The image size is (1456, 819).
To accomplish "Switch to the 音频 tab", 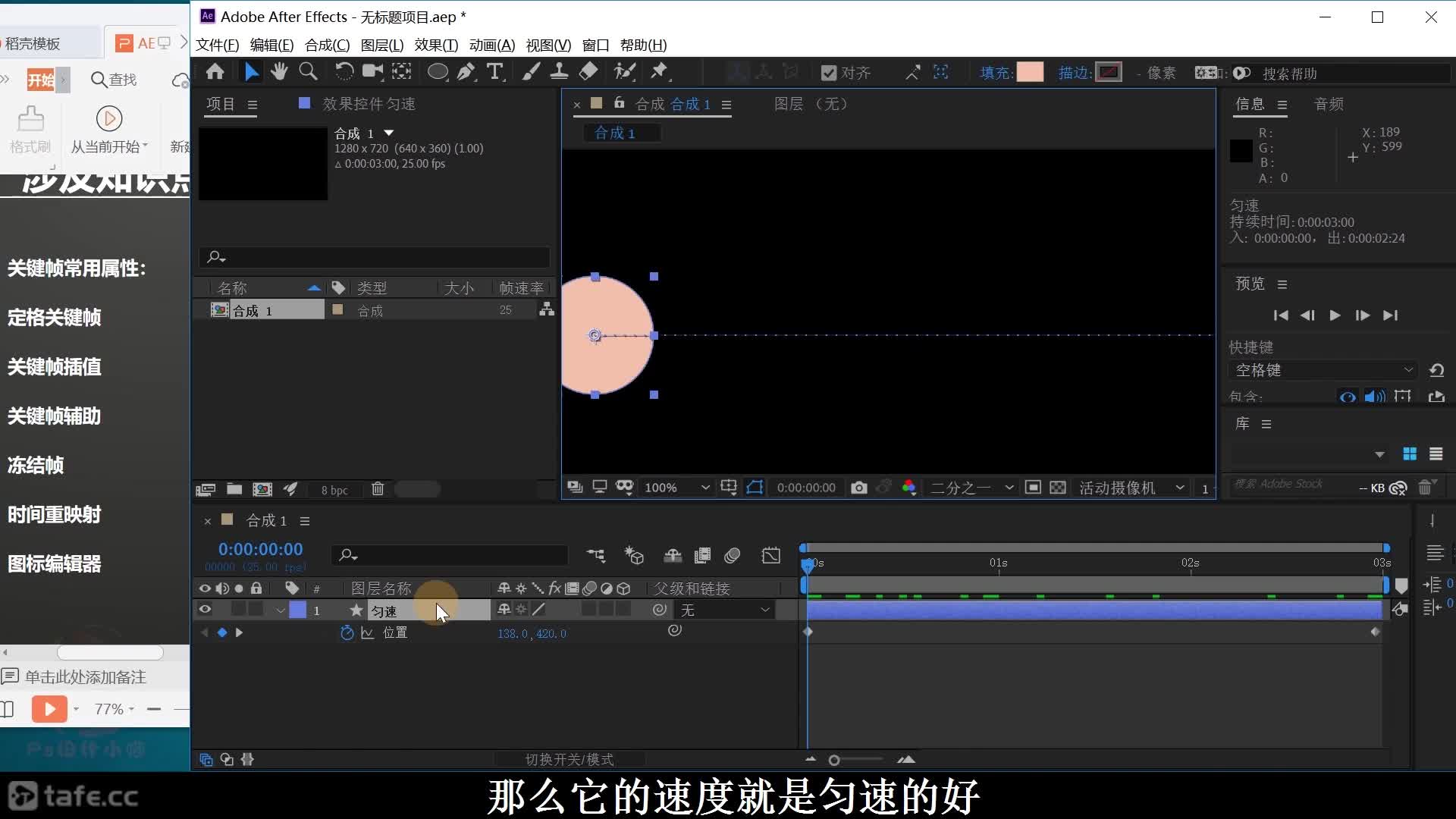I will pyautogui.click(x=1329, y=104).
